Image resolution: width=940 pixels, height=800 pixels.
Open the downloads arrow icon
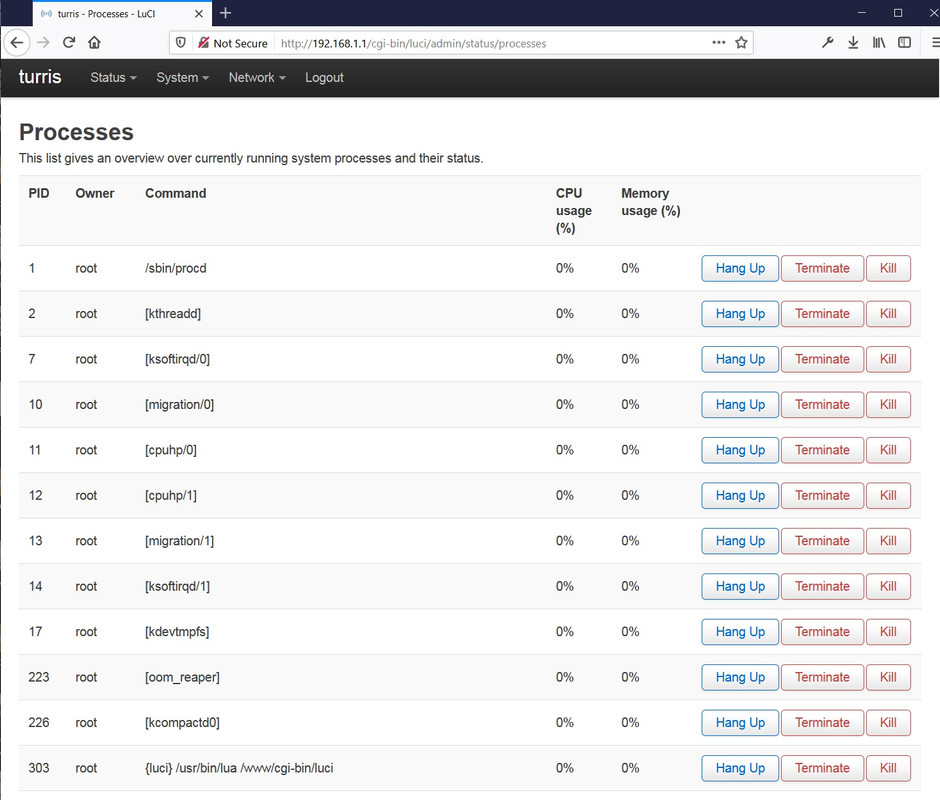(x=853, y=43)
